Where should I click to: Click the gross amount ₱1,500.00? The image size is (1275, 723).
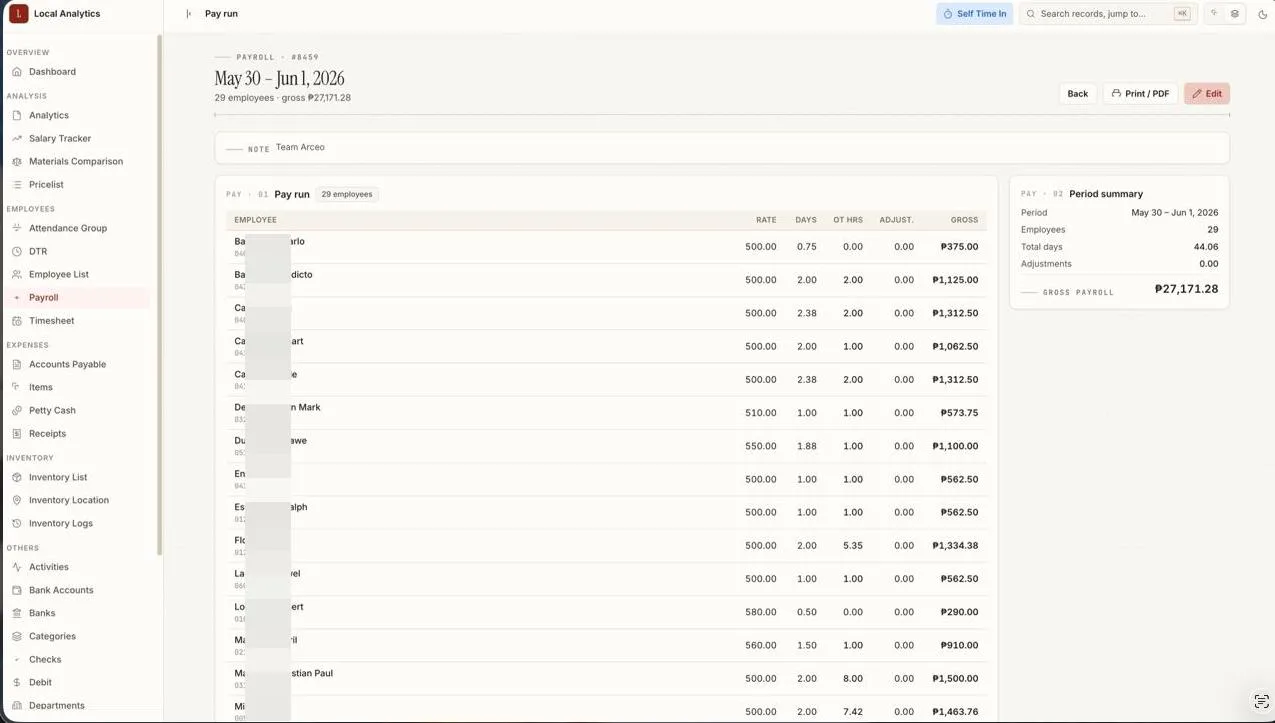955,679
